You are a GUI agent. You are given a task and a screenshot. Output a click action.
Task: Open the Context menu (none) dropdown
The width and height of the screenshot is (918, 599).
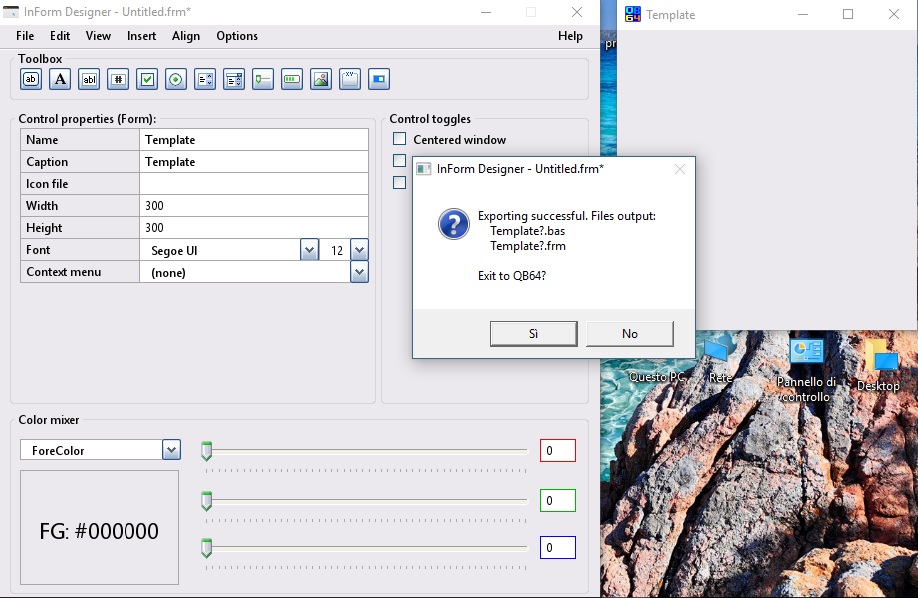pos(359,272)
